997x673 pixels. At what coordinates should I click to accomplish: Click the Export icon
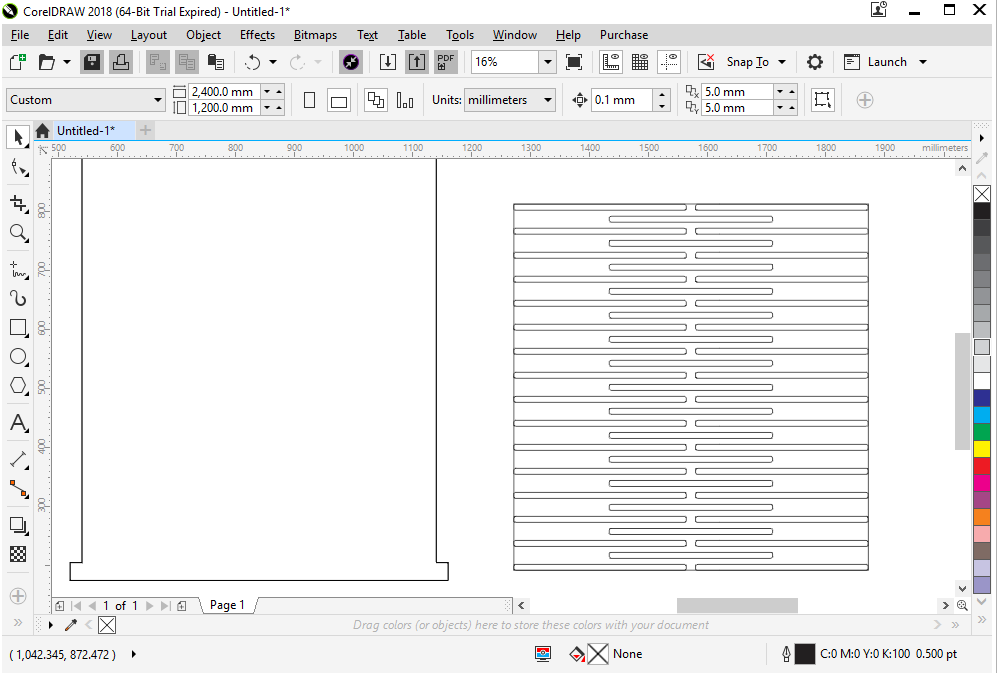coord(416,62)
